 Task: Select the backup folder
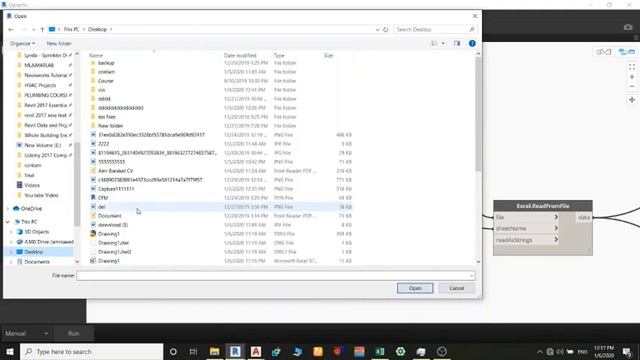pos(106,63)
